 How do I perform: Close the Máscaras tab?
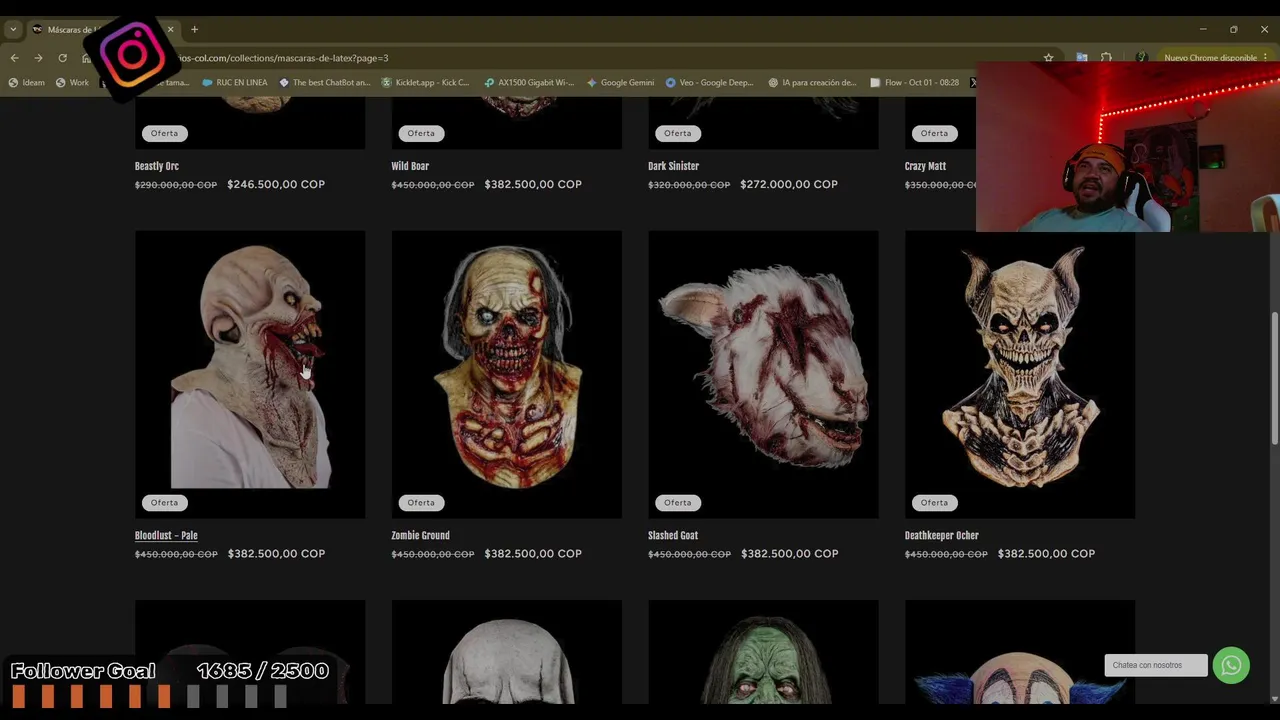tap(170, 30)
